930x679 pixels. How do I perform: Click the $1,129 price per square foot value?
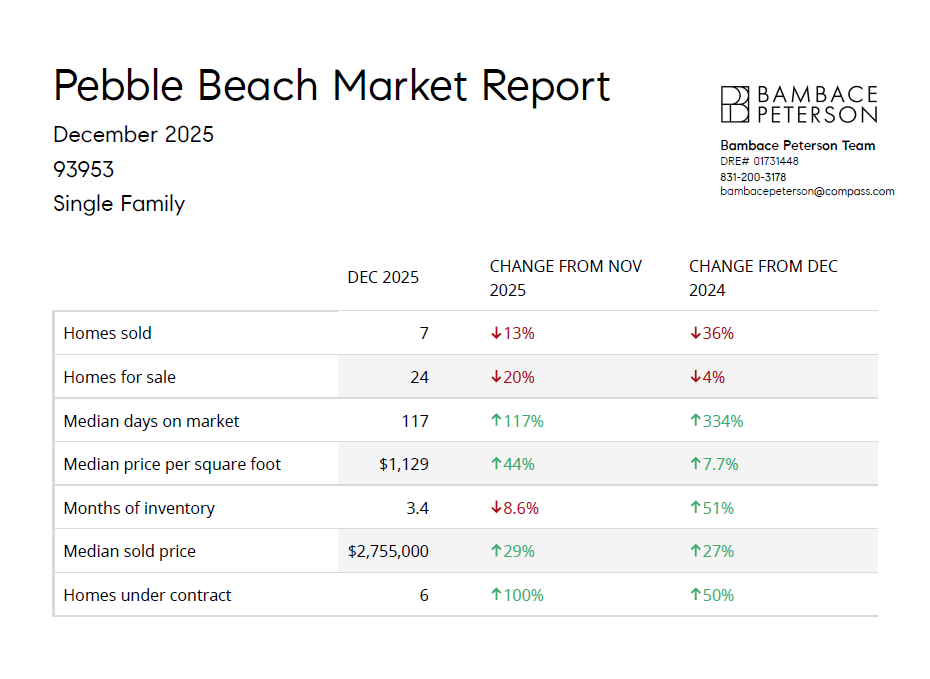tap(404, 464)
